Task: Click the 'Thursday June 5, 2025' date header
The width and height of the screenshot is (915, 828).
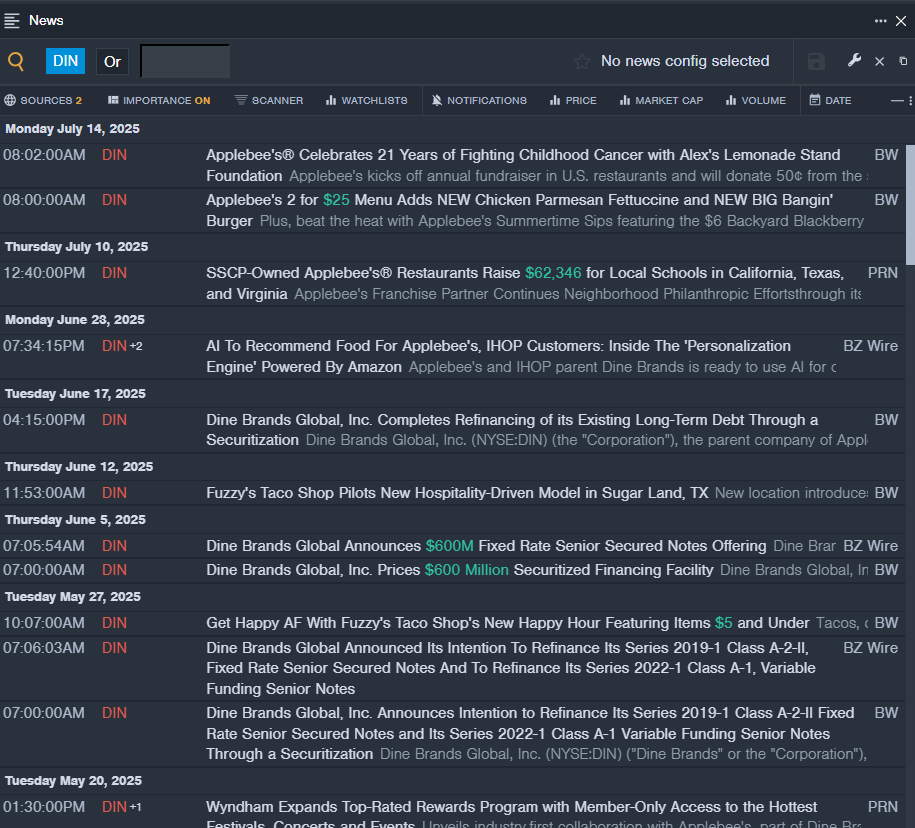Action: pos(75,520)
